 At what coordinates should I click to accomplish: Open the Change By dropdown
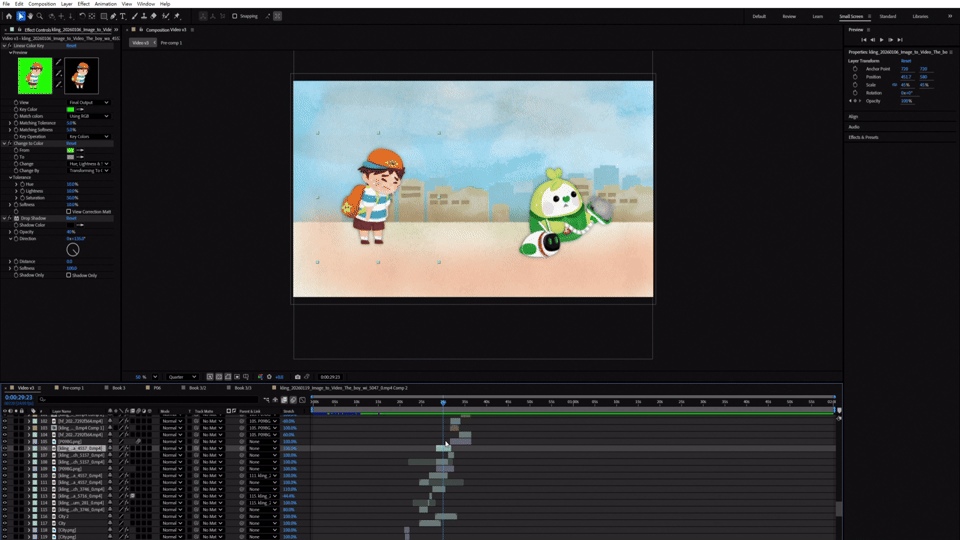89,171
